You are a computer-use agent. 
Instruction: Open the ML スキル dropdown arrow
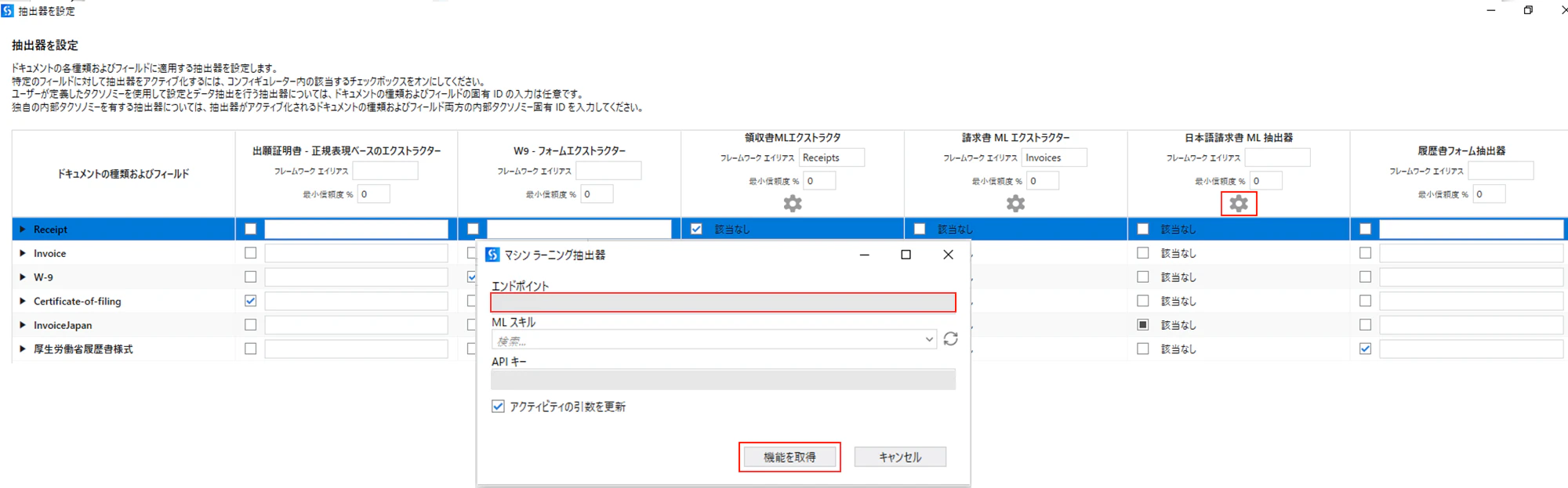(929, 339)
